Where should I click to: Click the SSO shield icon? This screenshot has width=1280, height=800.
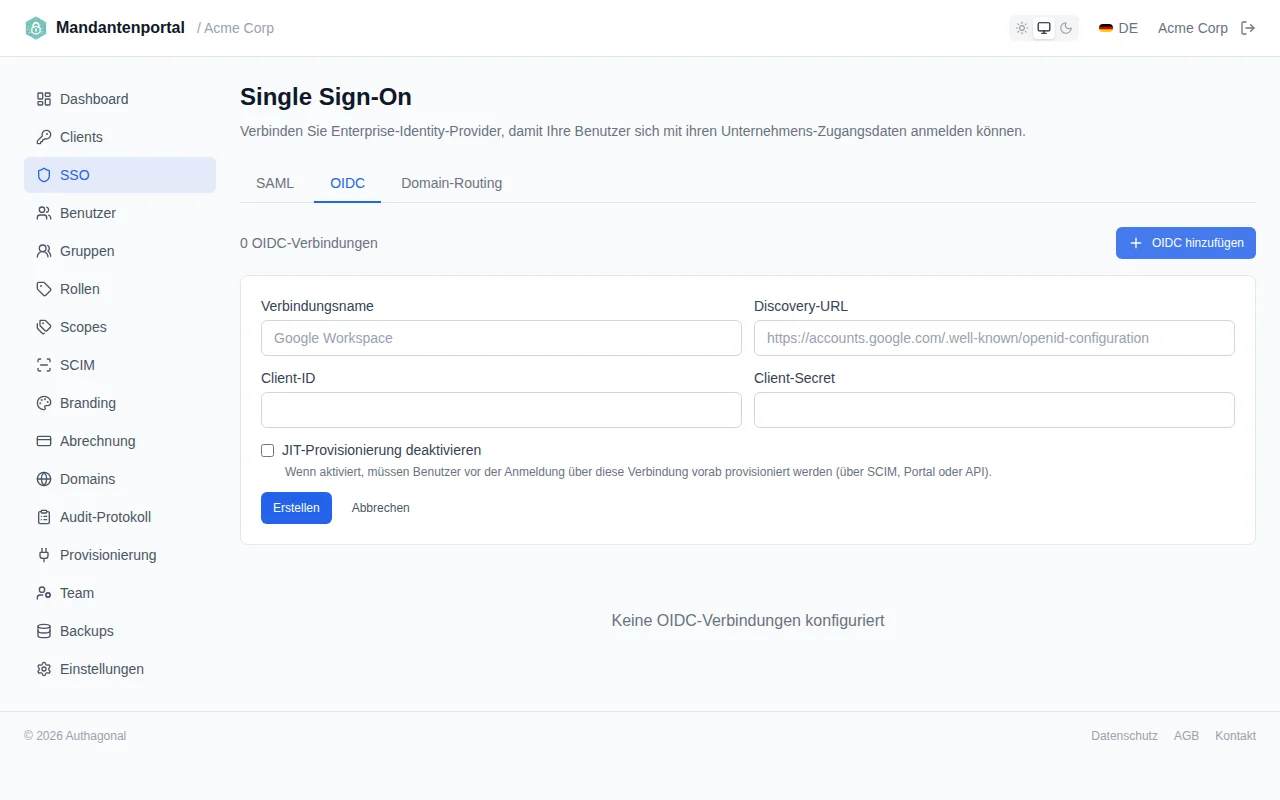click(44, 175)
